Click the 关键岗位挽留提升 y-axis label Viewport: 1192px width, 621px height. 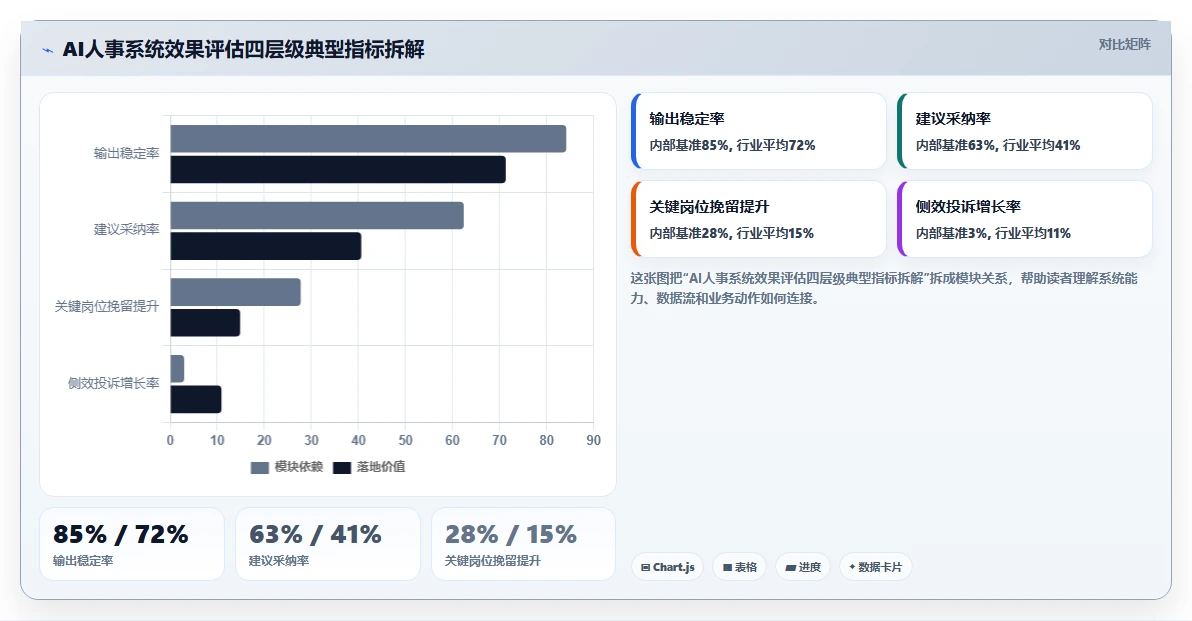(x=106, y=306)
